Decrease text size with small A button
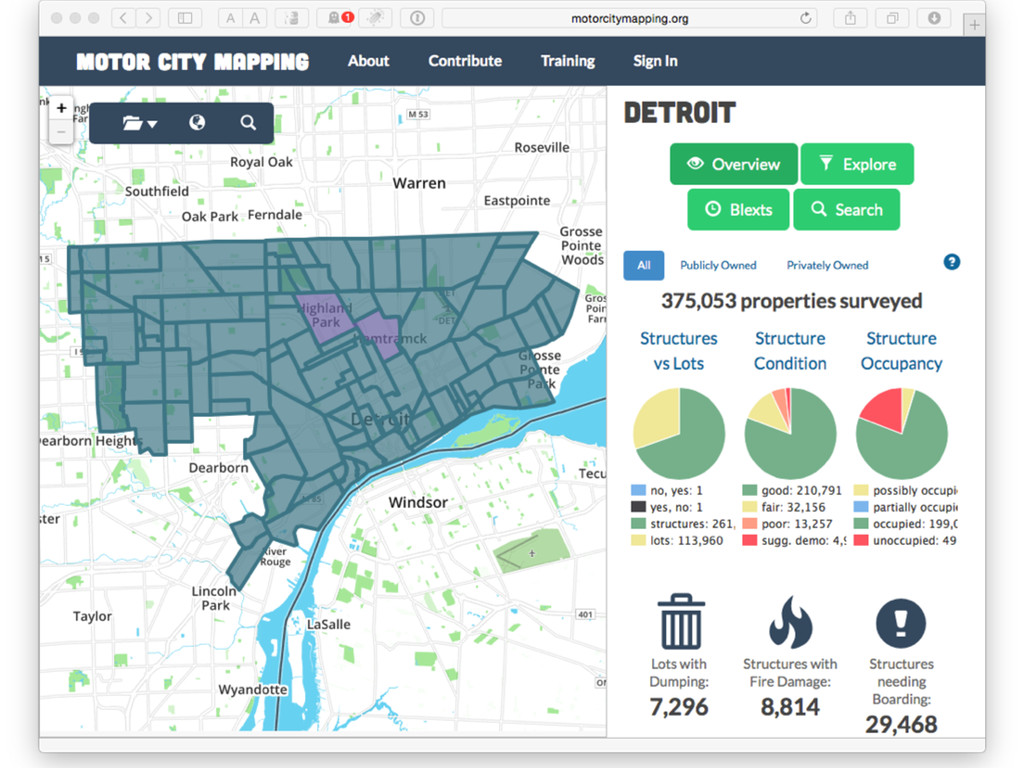The height and width of the screenshot is (768, 1024). [230, 18]
